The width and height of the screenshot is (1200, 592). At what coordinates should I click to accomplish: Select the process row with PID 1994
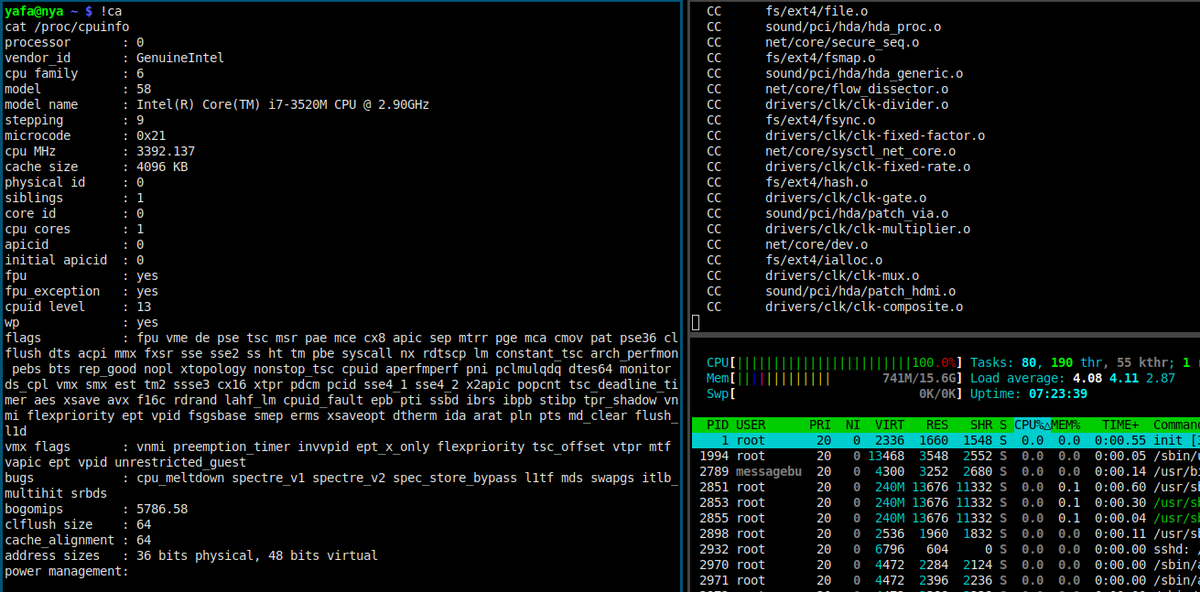click(x=945, y=456)
